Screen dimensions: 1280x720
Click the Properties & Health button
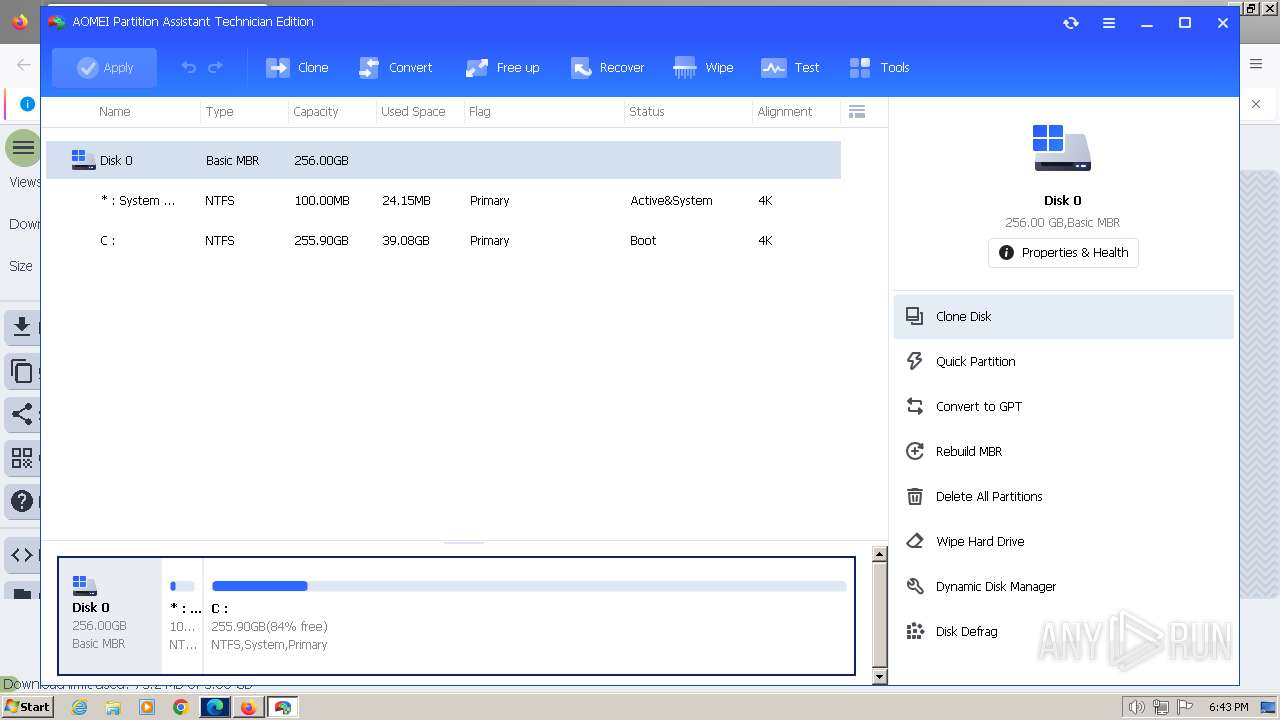1063,252
